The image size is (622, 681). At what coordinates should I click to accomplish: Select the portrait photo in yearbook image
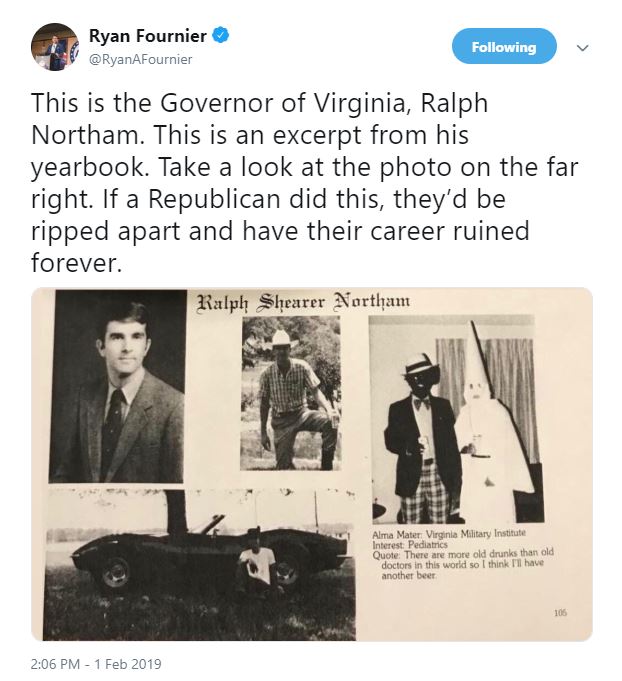click(x=117, y=386)
